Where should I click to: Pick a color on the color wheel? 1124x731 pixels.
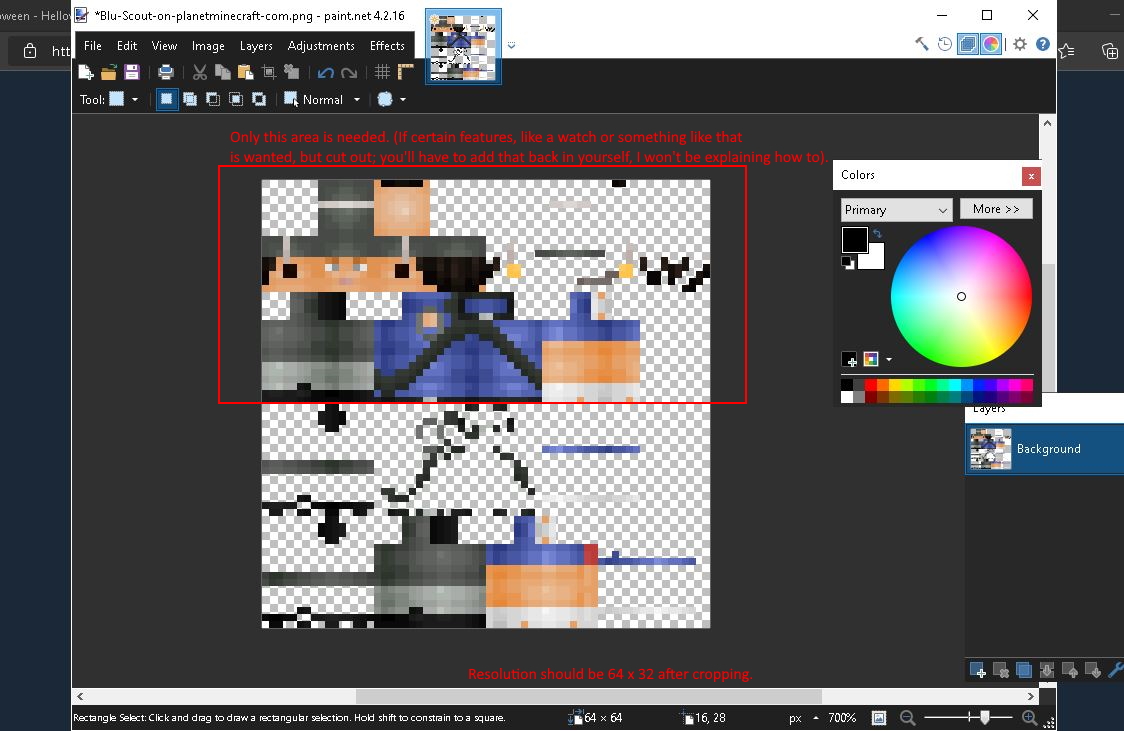[961, 297]
